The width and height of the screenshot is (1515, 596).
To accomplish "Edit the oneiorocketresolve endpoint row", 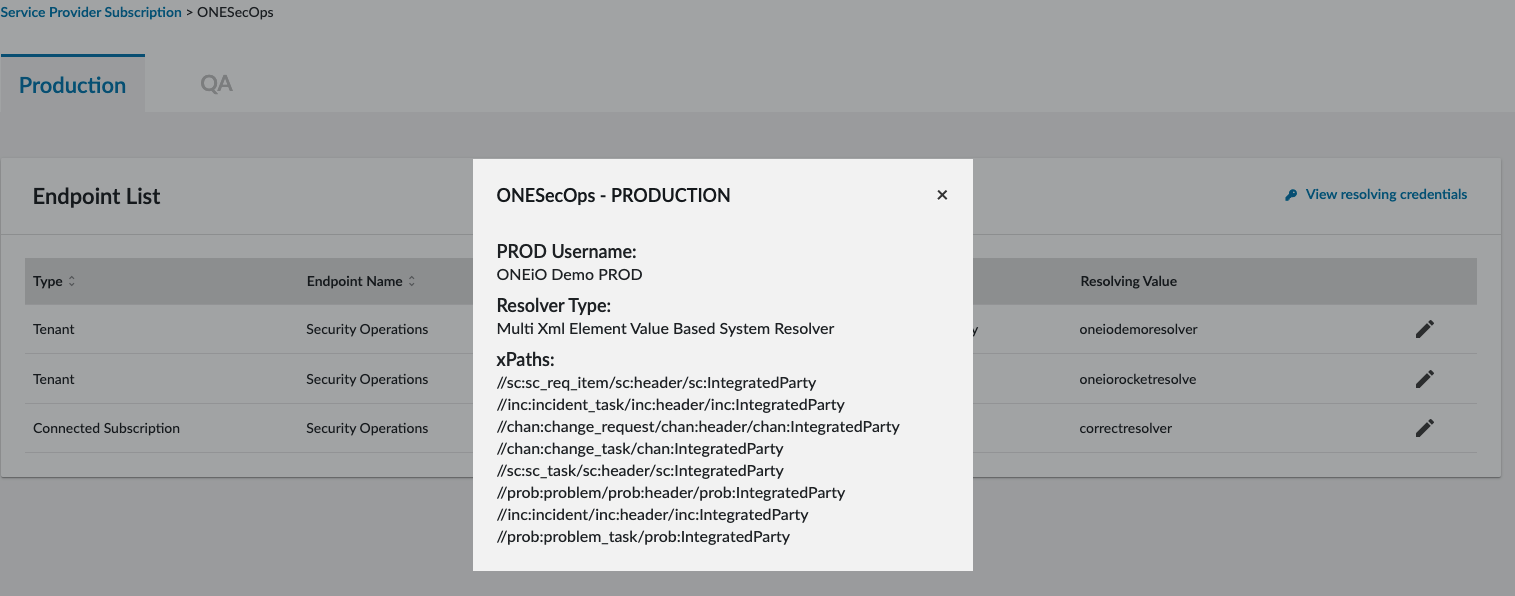I will click(1425, 379).
